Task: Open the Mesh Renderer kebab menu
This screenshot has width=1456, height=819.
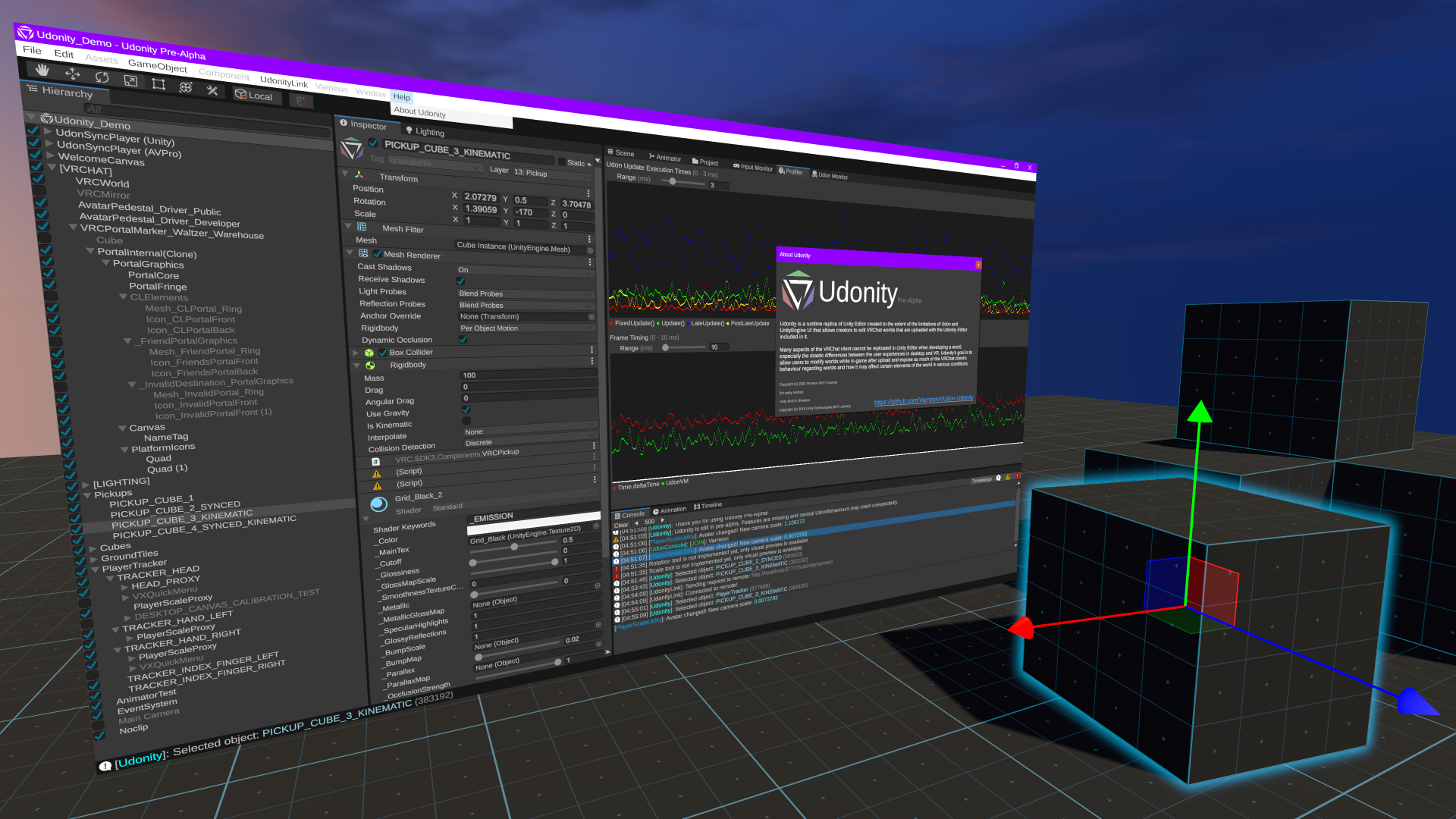Action: (x=590, y=262)
